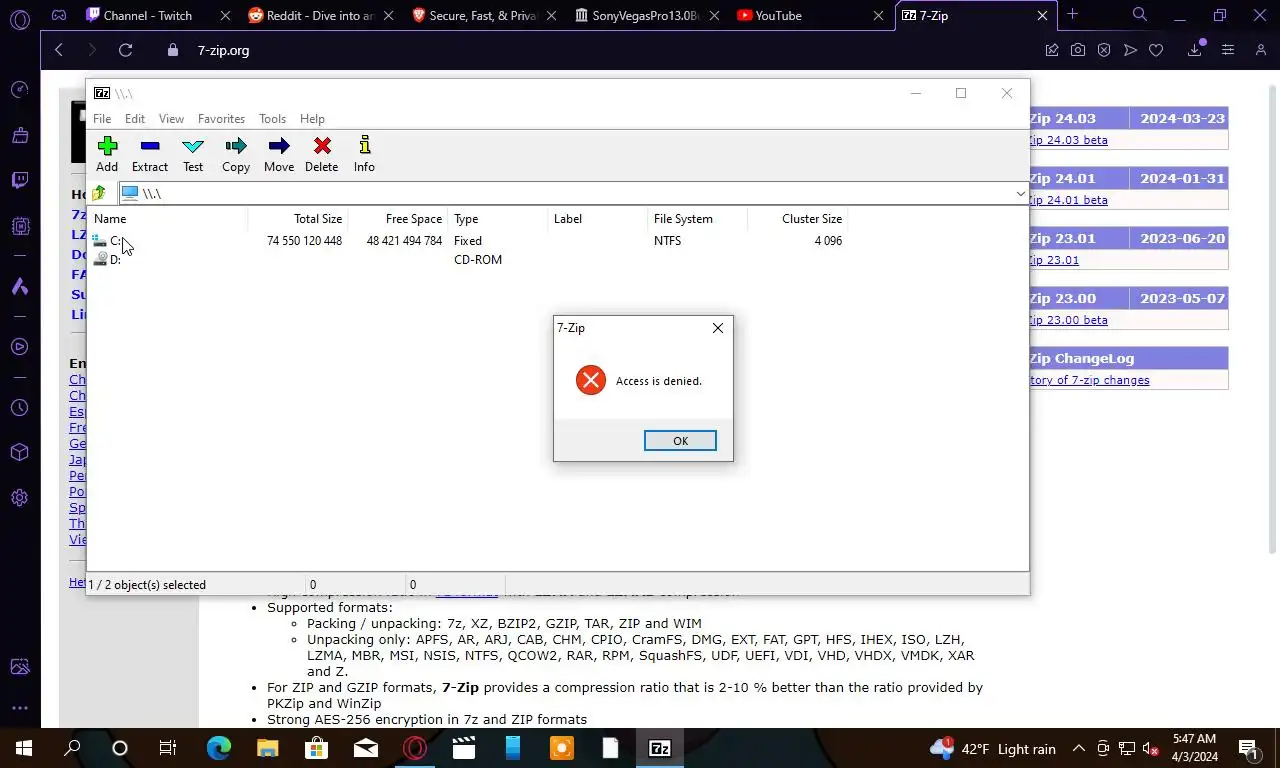Take a snapshot with camera icon
This screenshot has width=1280, height=768.
[1078, 50]
